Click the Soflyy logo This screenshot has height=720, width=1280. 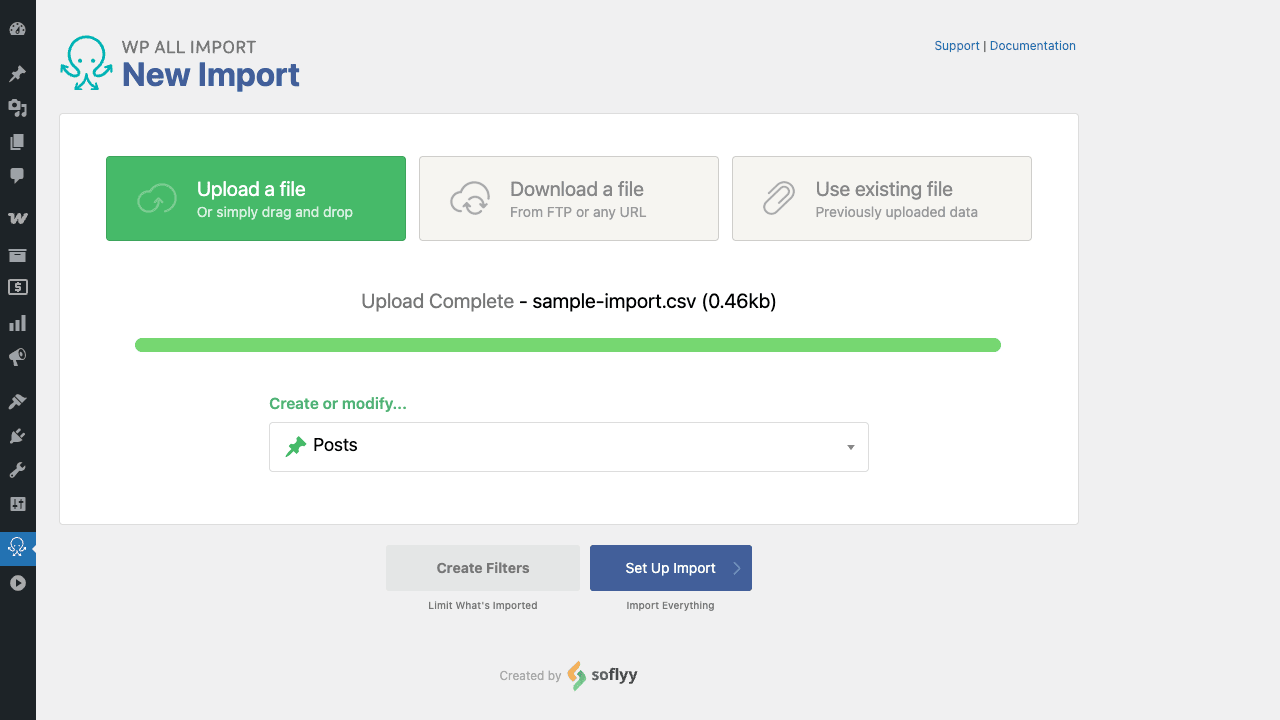tap(602, 676)
